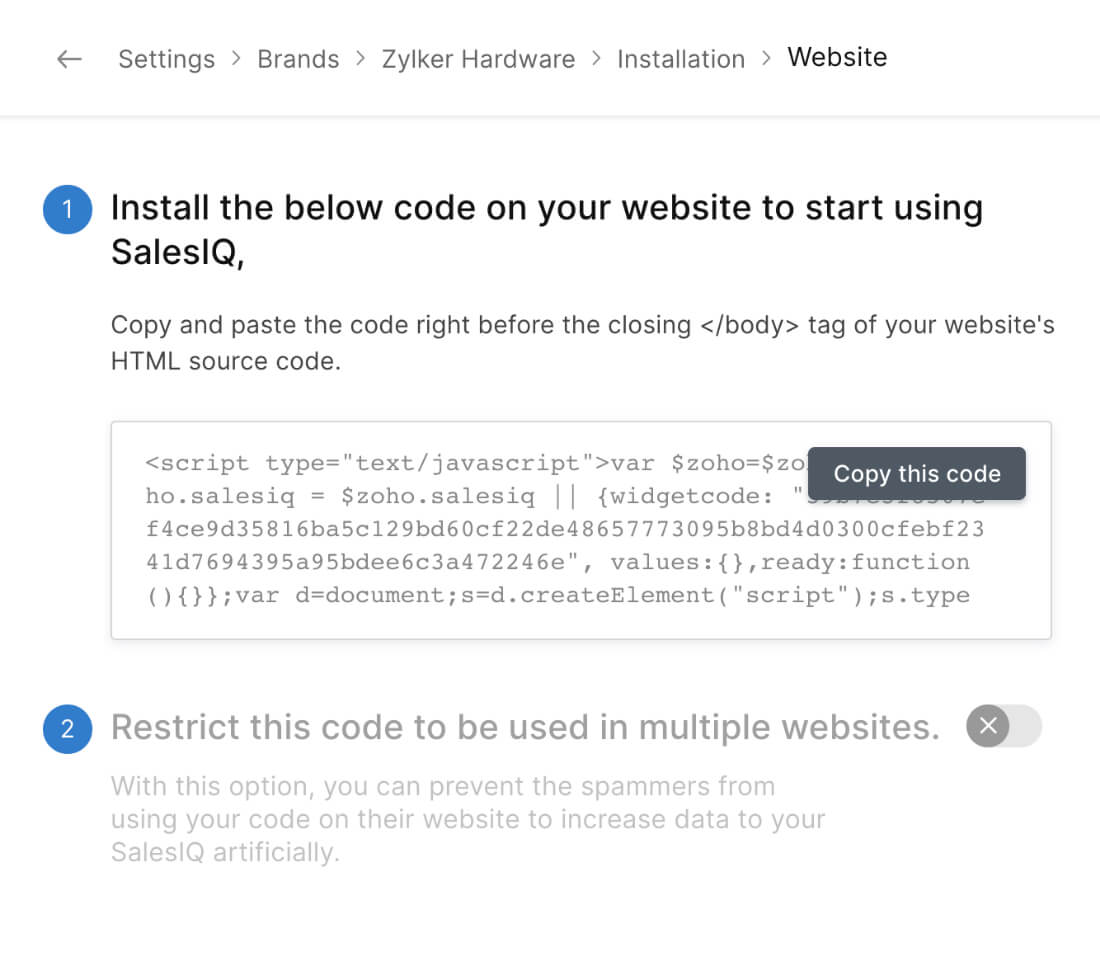
Task: Click the blue circle next to install instructions
Action: point(67,210)
